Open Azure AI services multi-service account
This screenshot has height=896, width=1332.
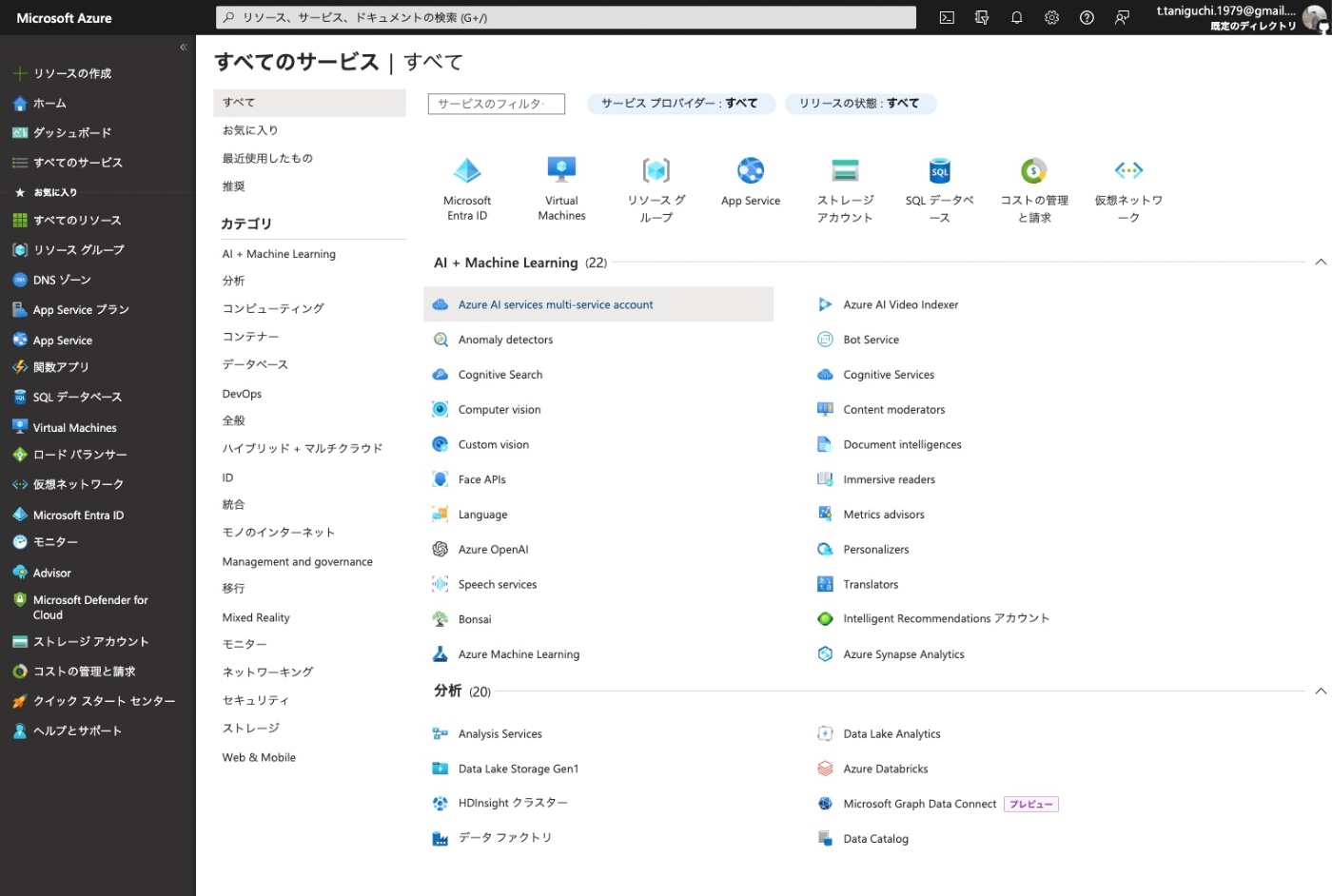[x=598, y=304]
